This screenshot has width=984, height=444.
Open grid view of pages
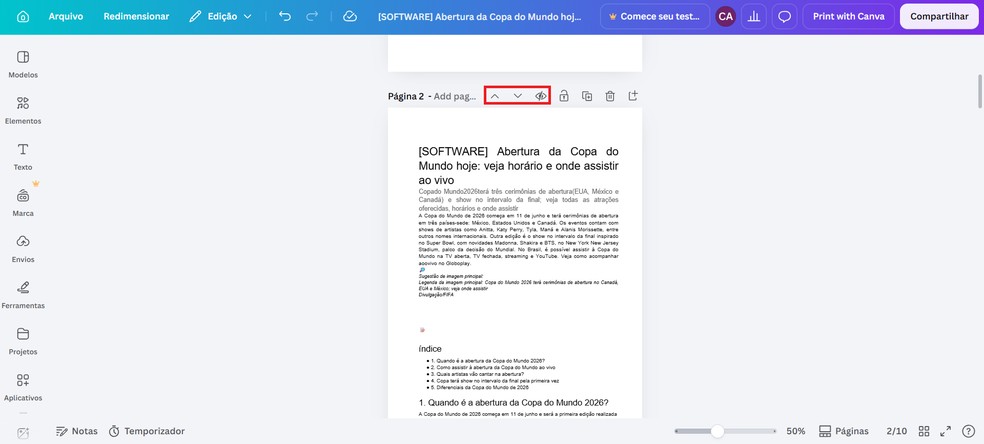pos(924,431)
